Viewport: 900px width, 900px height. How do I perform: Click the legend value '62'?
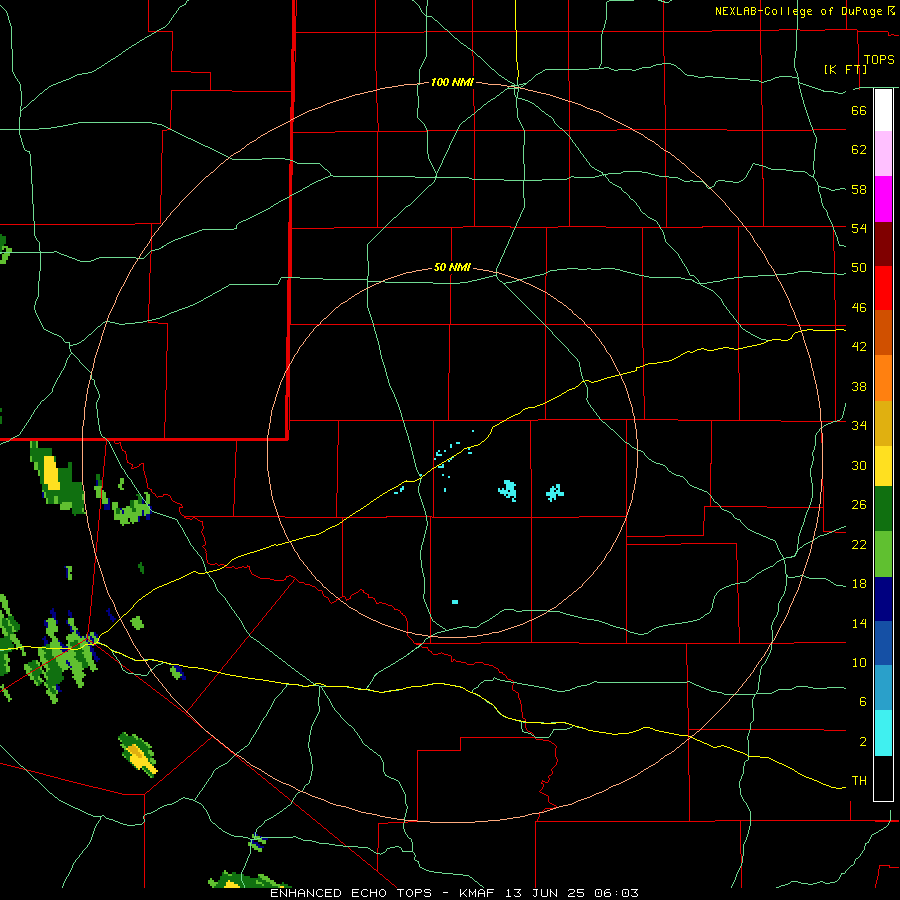[859, 150]
